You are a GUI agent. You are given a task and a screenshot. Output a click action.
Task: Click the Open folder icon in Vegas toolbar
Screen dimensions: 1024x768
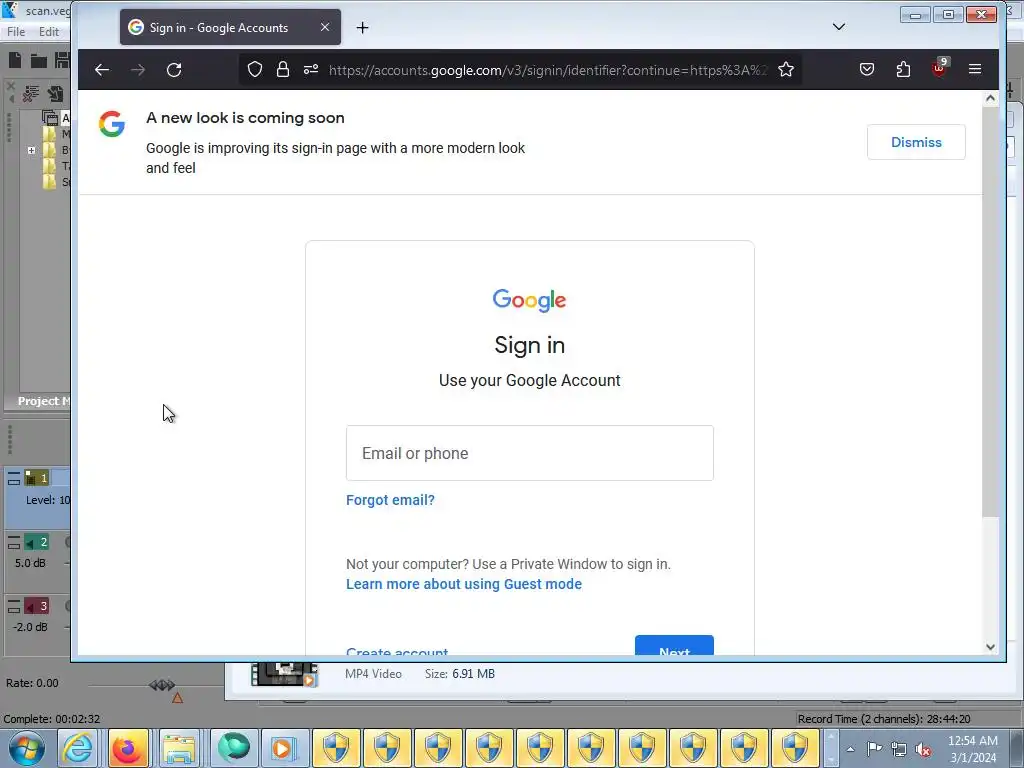pyautogui.click(x=39, y=61)
